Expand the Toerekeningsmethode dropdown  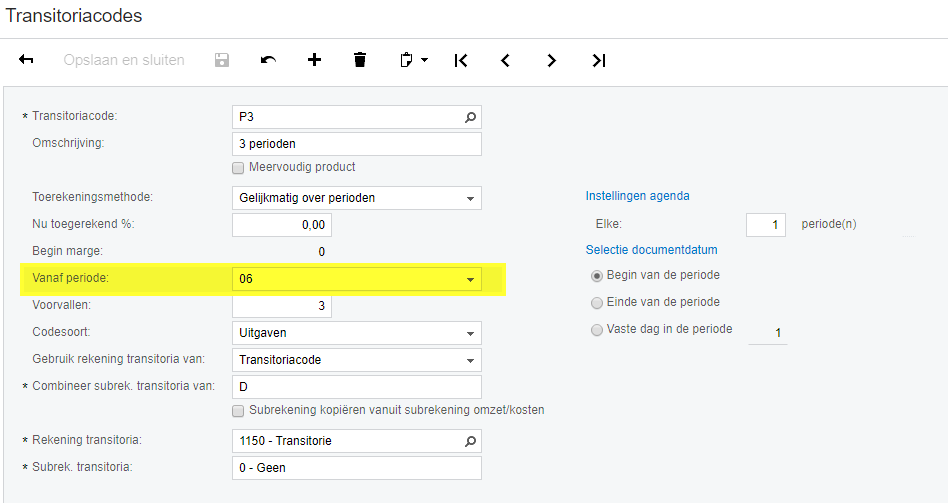(470, 198)
